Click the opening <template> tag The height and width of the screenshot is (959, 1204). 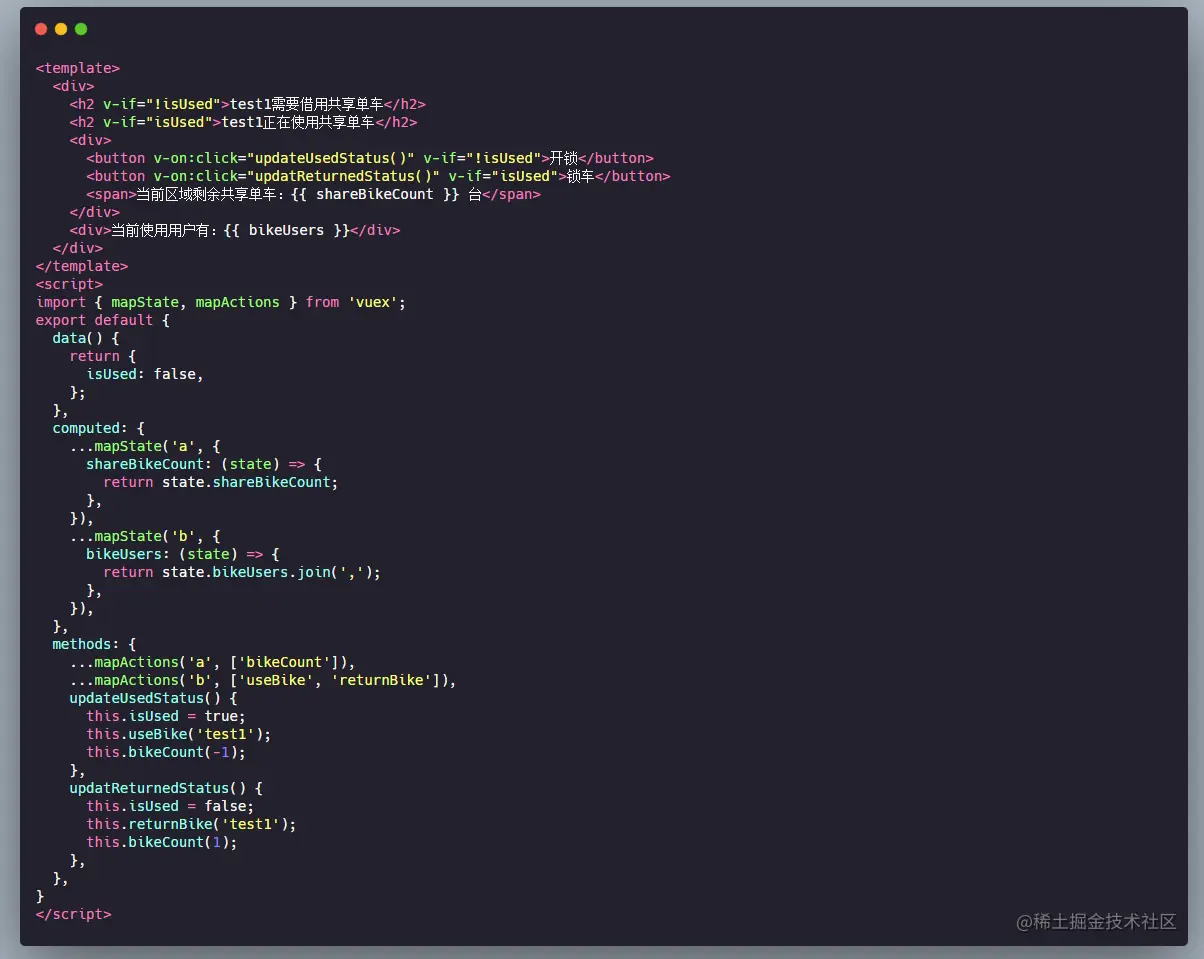[78, 68]
